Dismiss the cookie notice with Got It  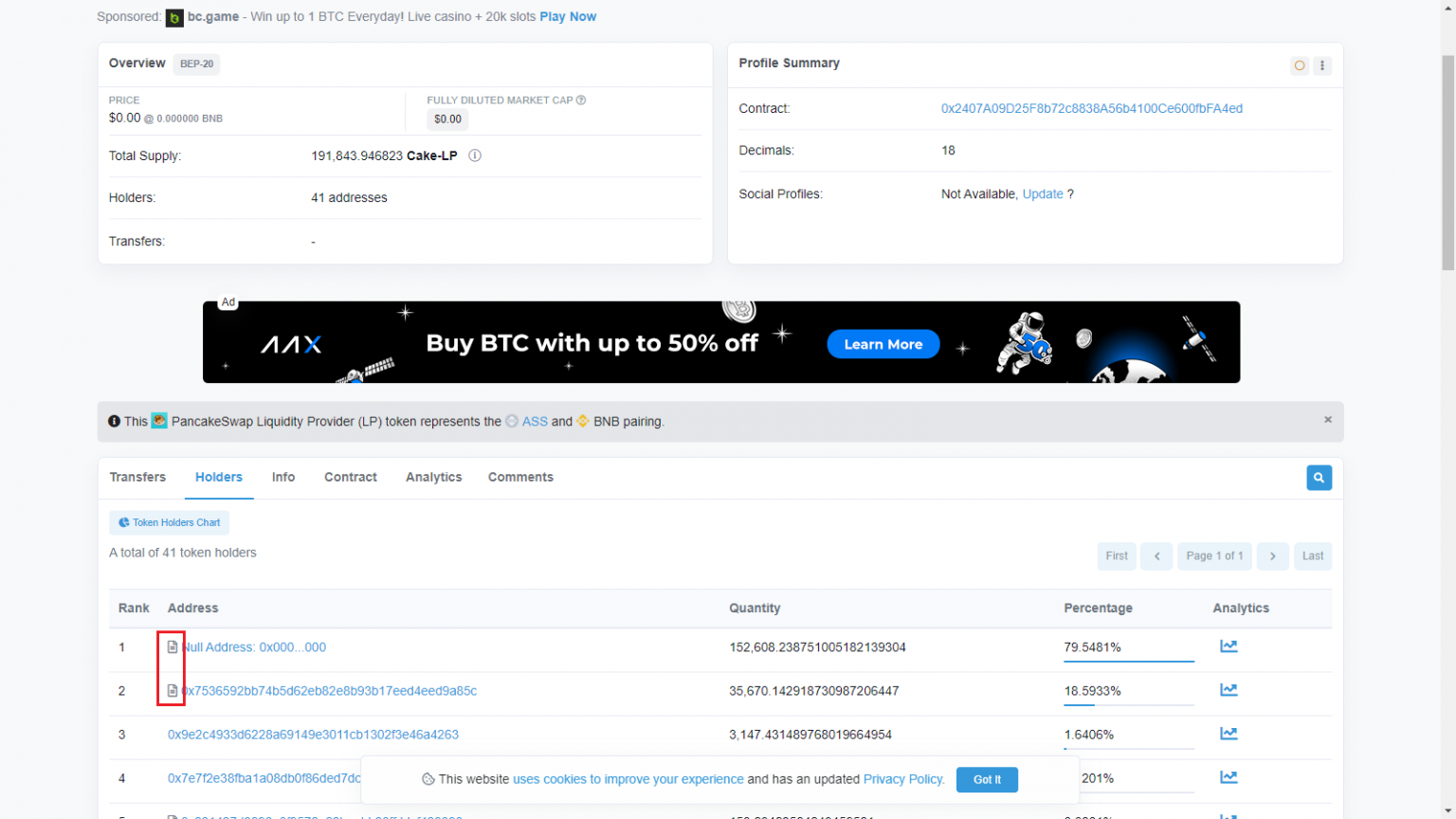987,779
